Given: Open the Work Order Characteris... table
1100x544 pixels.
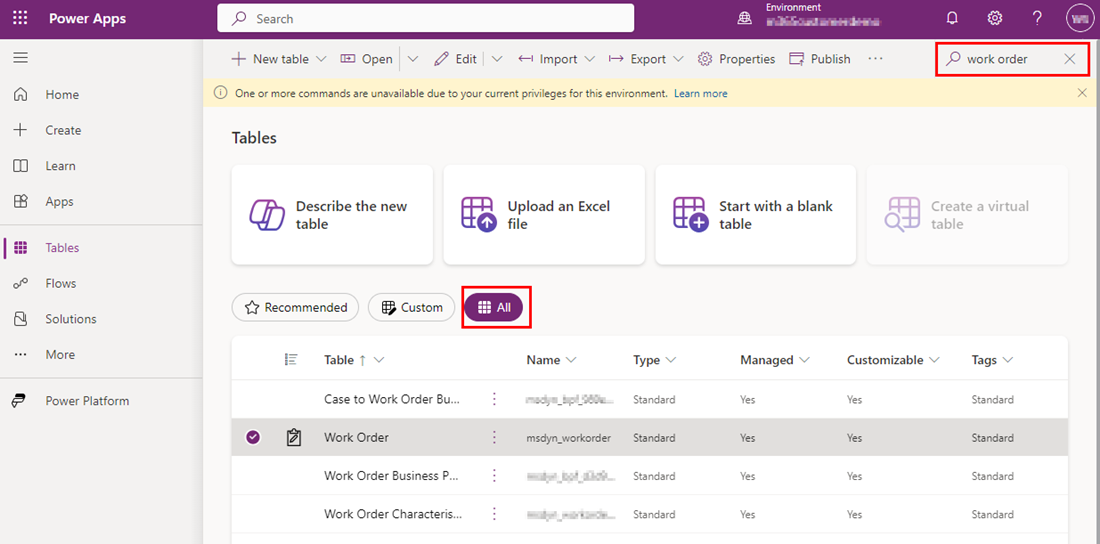Looking at the screenshot, I should pos(393,514).
